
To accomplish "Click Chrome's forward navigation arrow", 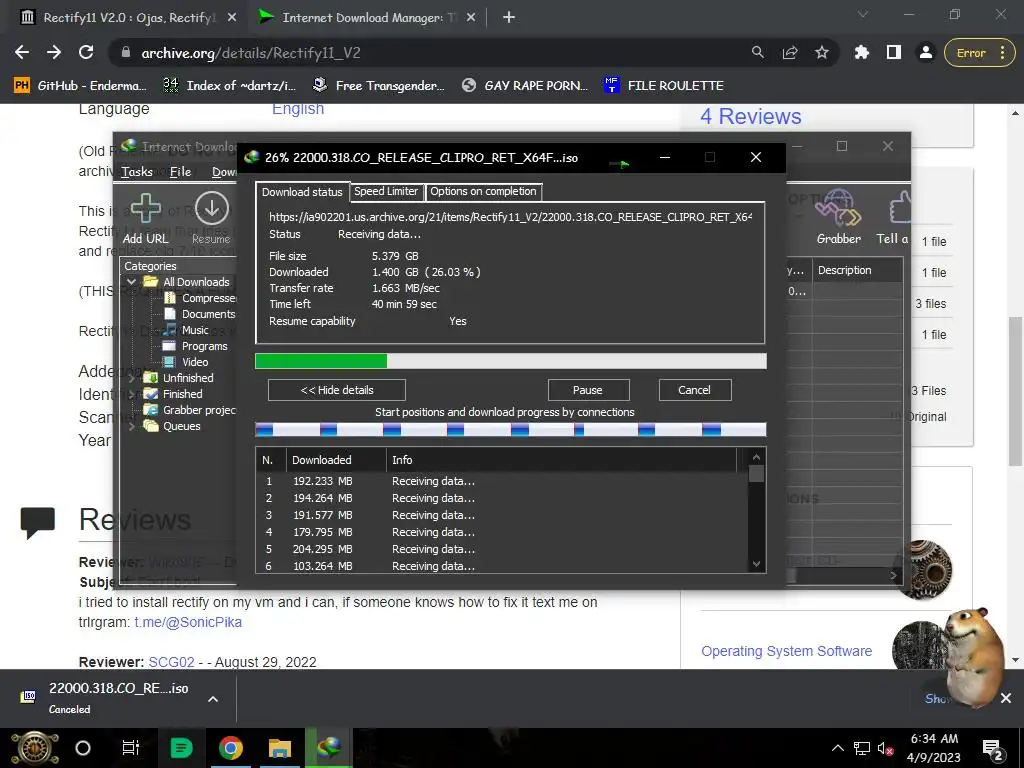I will point(54,53).
